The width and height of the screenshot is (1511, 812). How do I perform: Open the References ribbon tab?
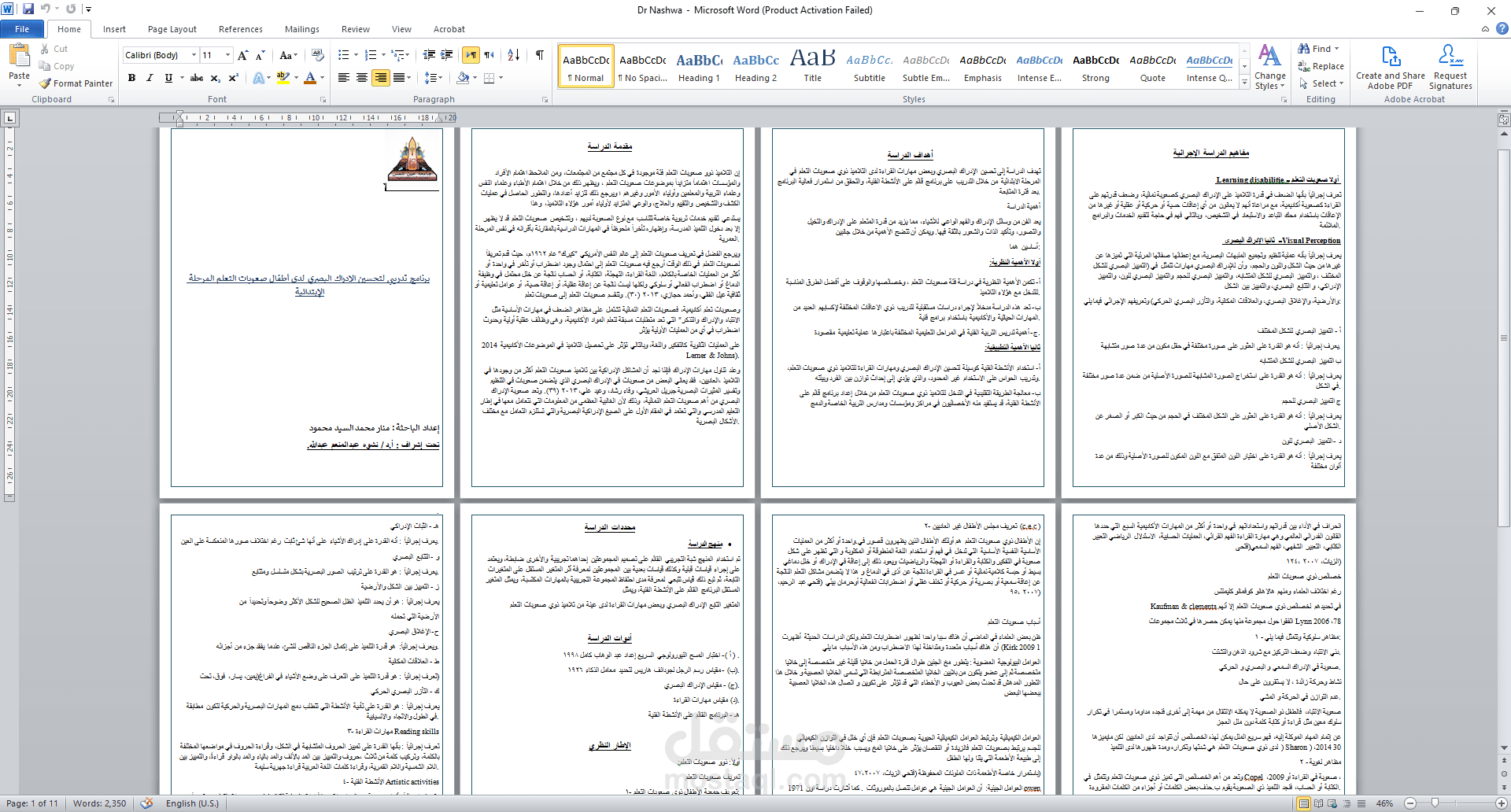tap(241, 29)
